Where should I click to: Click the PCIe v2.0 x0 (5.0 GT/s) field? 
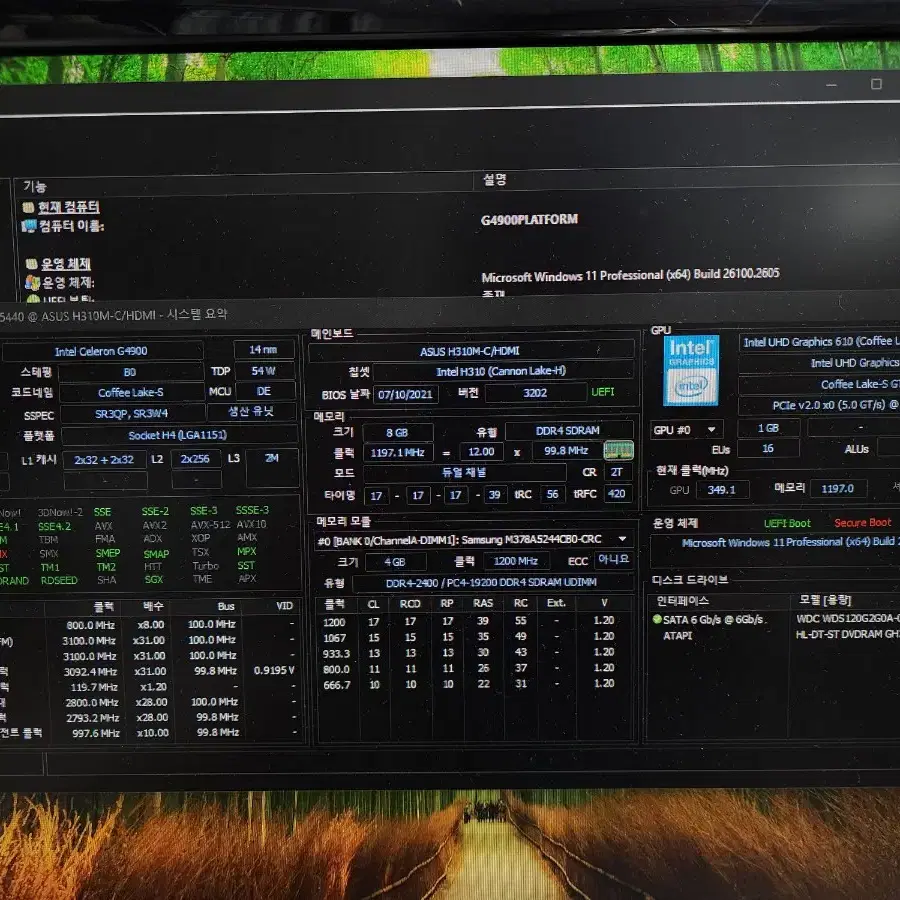pyautogui.click(x=820, y=405)
